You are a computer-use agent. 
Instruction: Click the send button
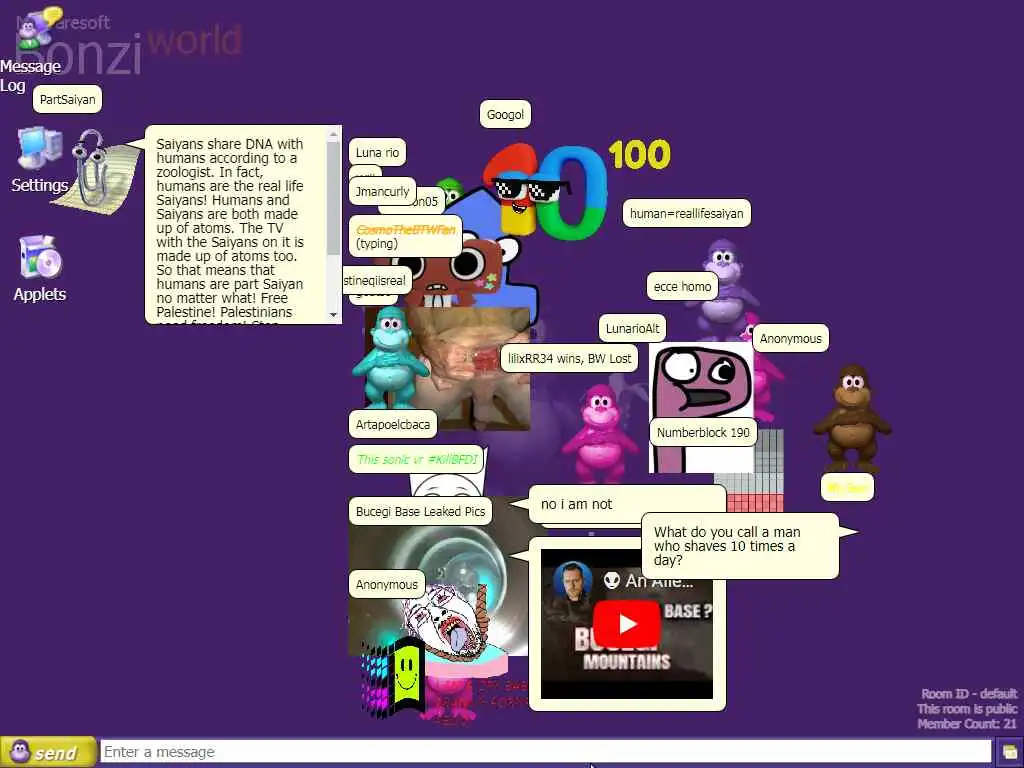tap(48, 752)
